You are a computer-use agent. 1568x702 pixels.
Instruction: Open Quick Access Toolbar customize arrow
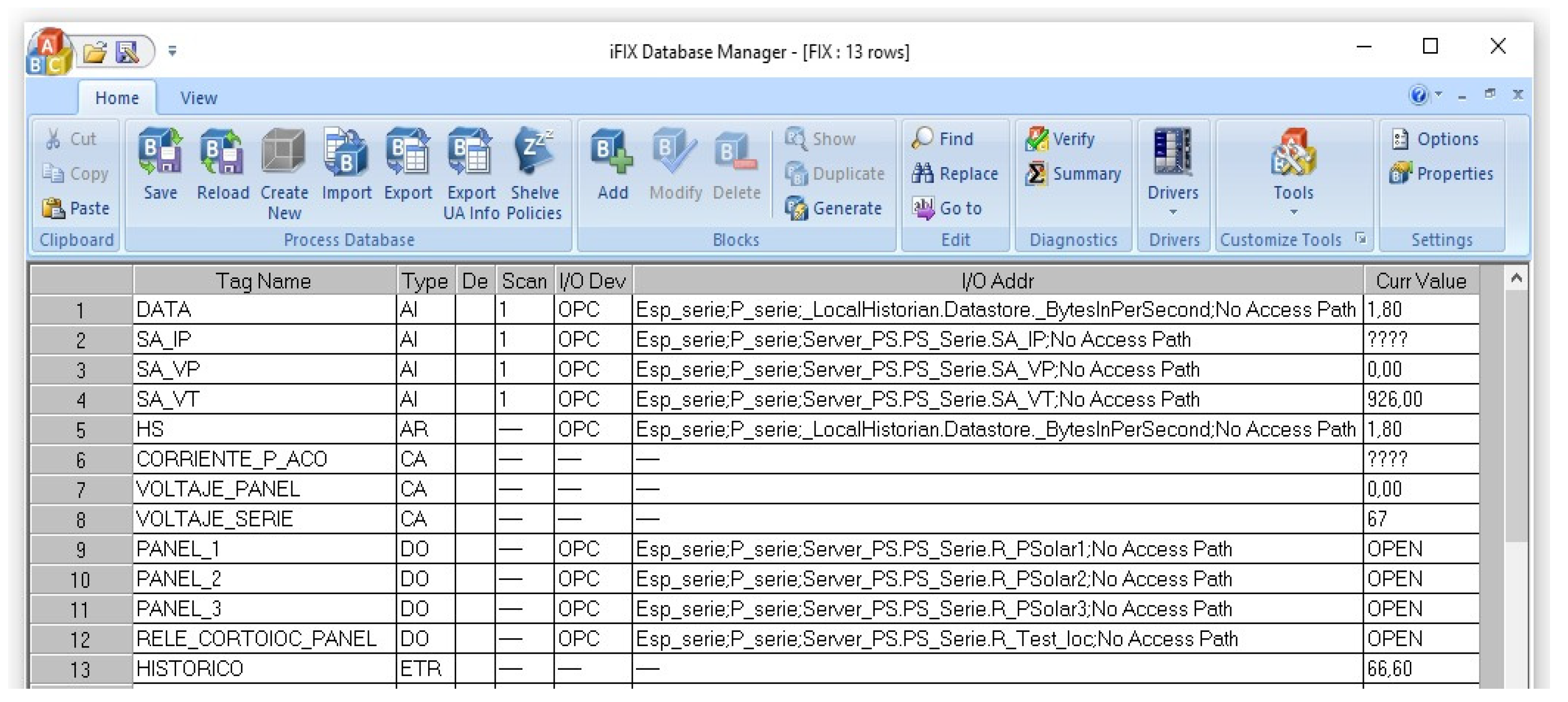click(172, 52)
